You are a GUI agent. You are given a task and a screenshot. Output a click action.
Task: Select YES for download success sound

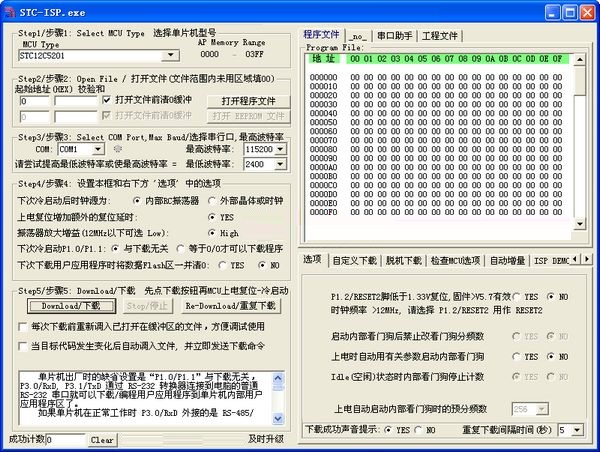click(x=388, y=430)
